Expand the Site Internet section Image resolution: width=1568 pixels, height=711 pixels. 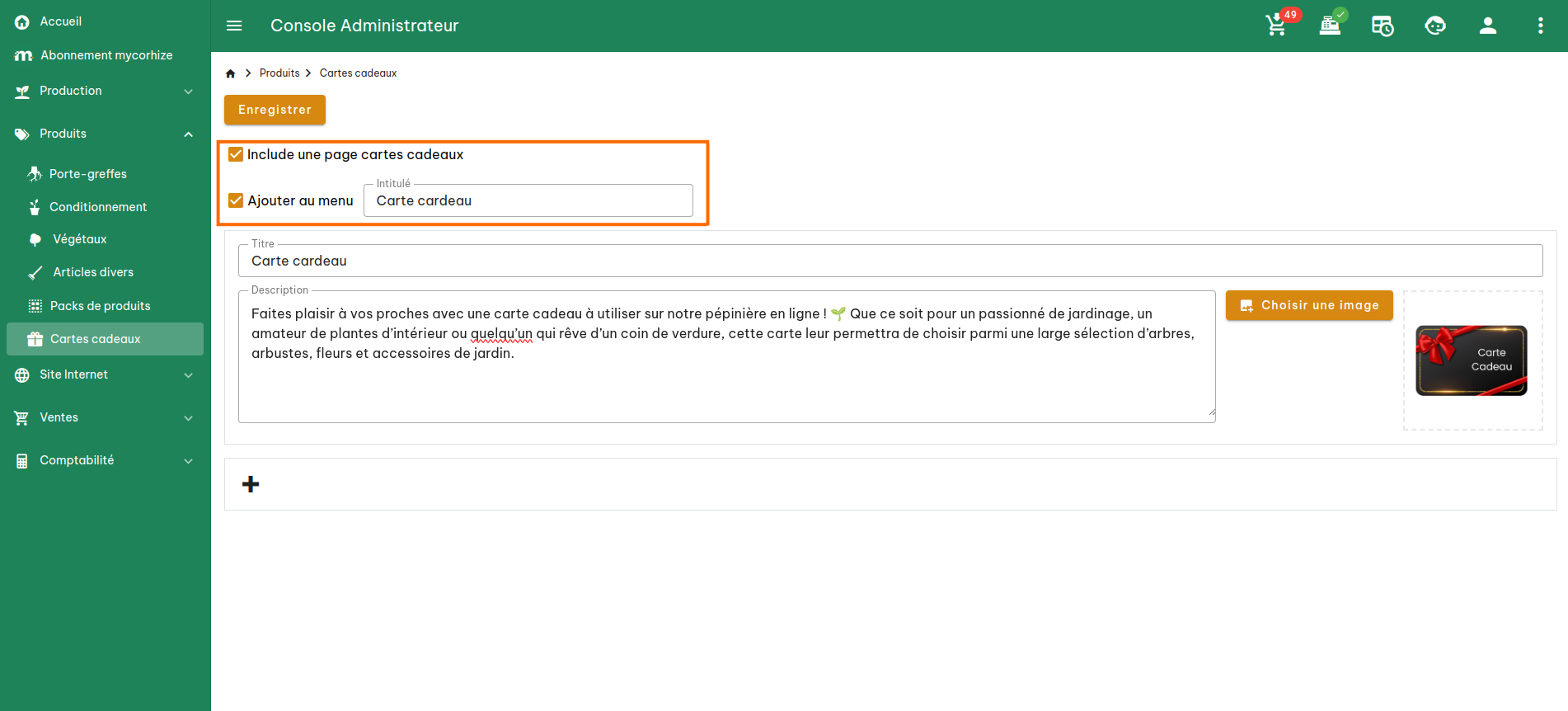[105, 374]
